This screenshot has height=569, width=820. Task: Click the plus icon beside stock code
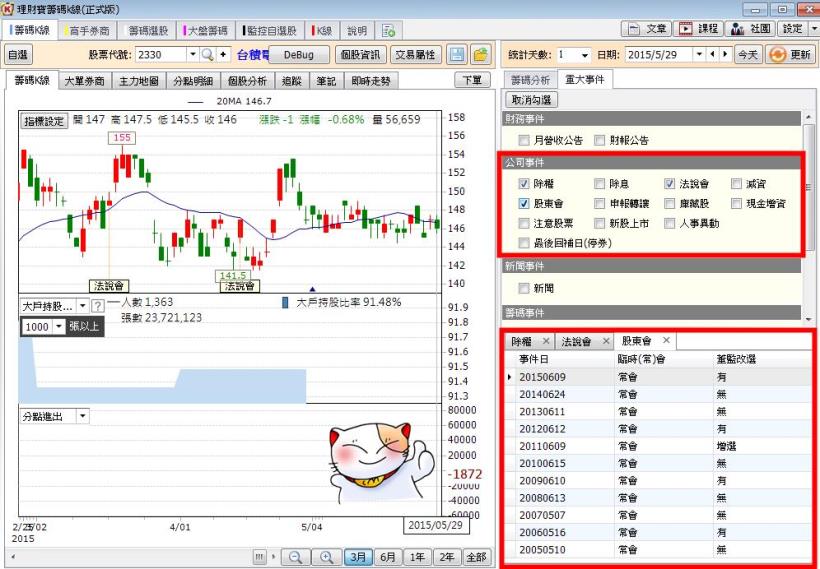tap(223, 54)
